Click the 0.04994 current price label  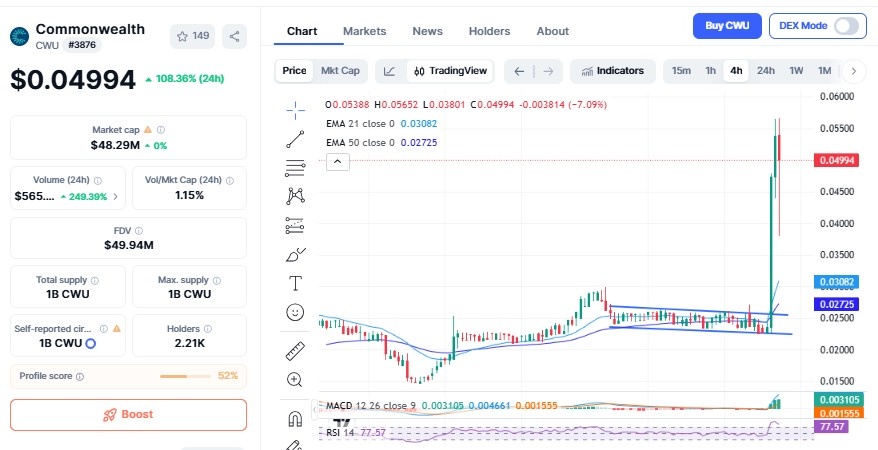[x=837, y=161]
